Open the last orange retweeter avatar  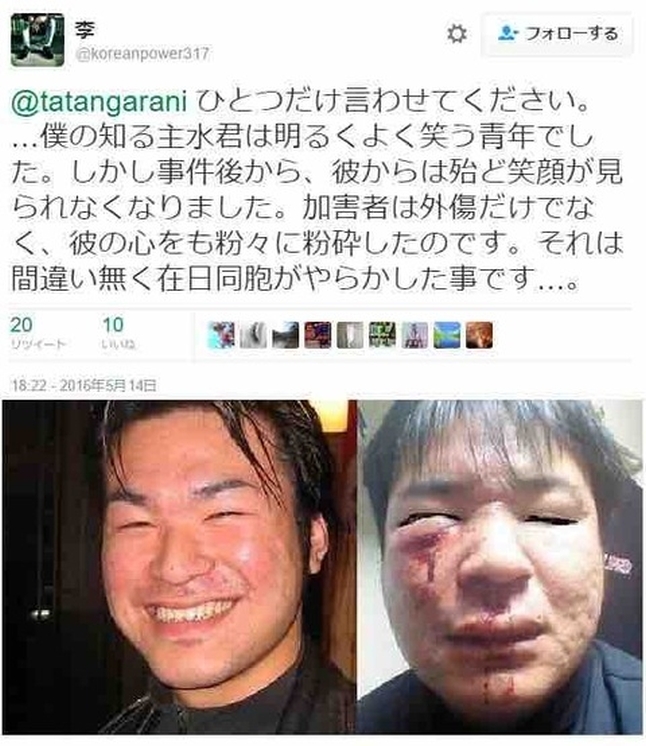tap(479, 335)
